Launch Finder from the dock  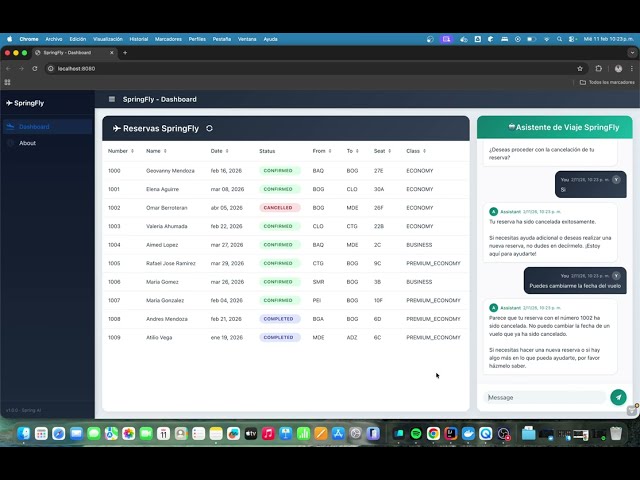[24, 433]
